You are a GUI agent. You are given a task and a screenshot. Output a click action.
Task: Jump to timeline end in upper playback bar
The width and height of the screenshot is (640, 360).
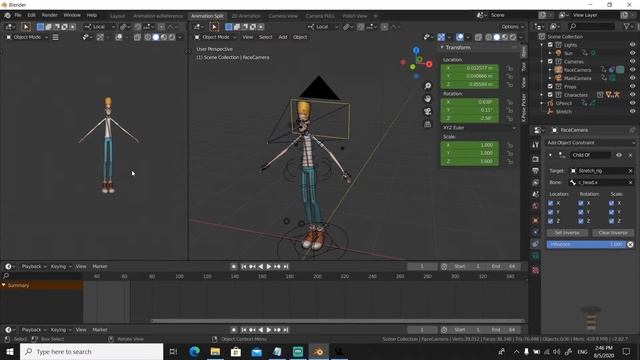pyautogui.click(x=286, y=267)
